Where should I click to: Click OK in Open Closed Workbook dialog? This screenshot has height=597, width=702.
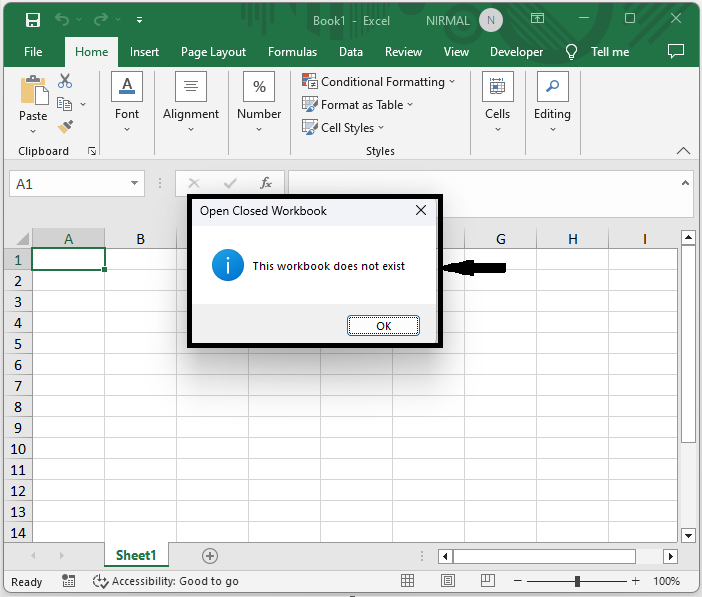point(383,326)
